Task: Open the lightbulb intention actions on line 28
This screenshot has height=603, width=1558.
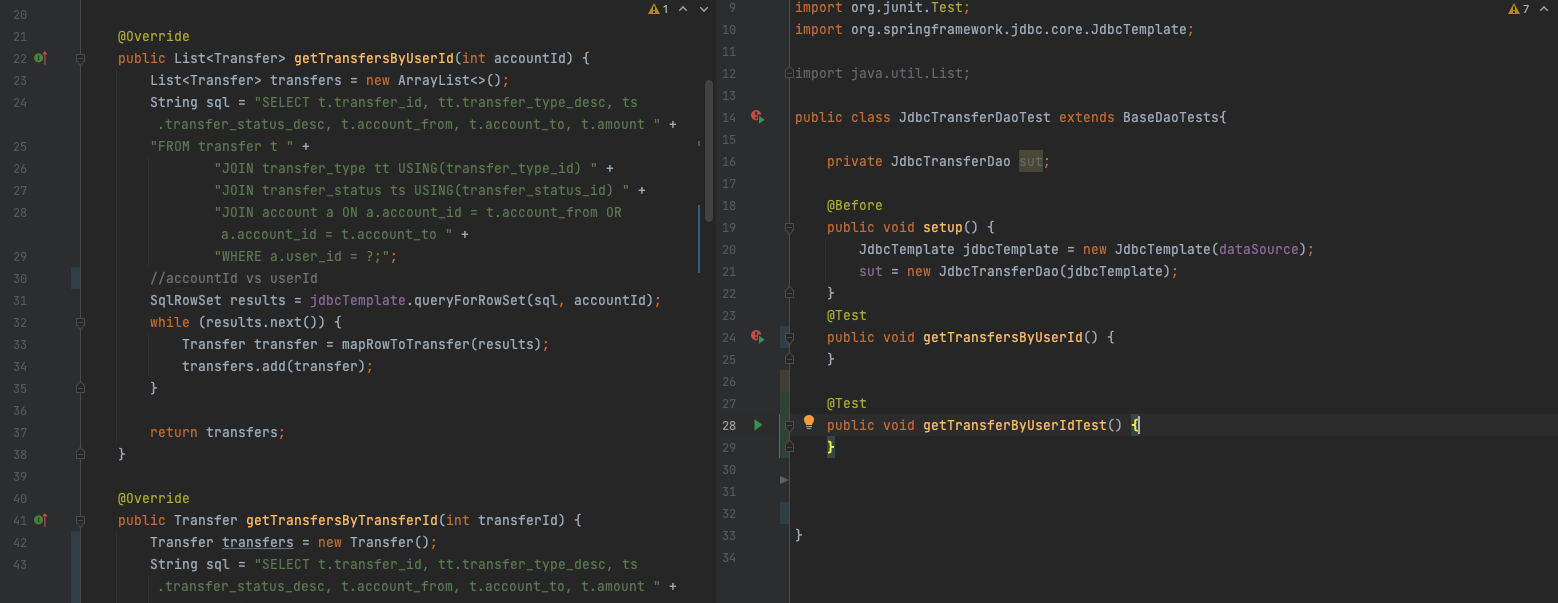Action: click(x=810, y=423)
